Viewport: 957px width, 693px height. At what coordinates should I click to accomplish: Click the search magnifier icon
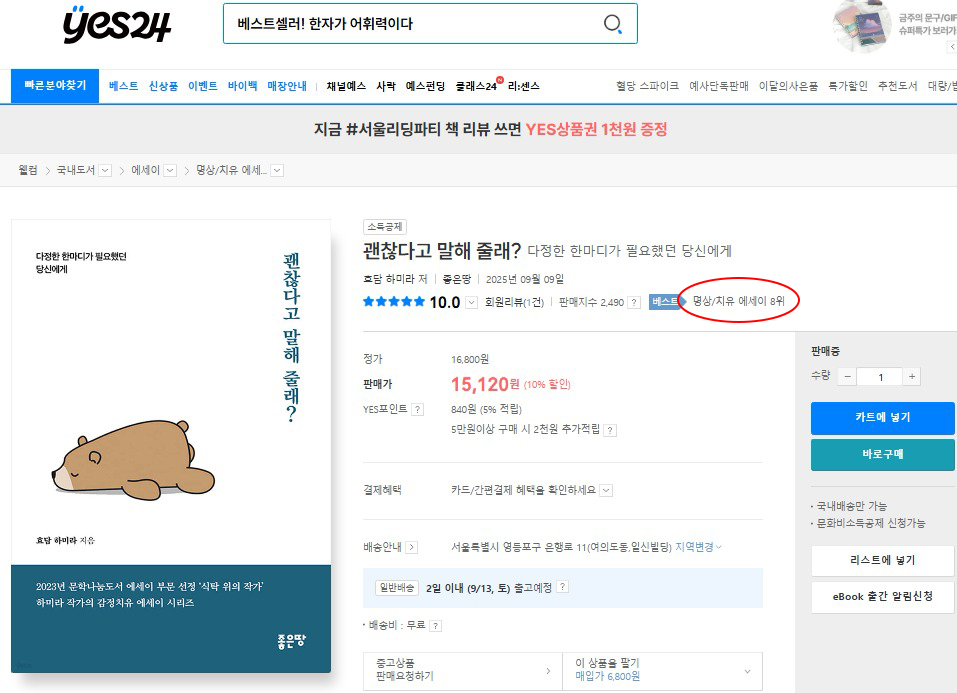pos(612,24)
